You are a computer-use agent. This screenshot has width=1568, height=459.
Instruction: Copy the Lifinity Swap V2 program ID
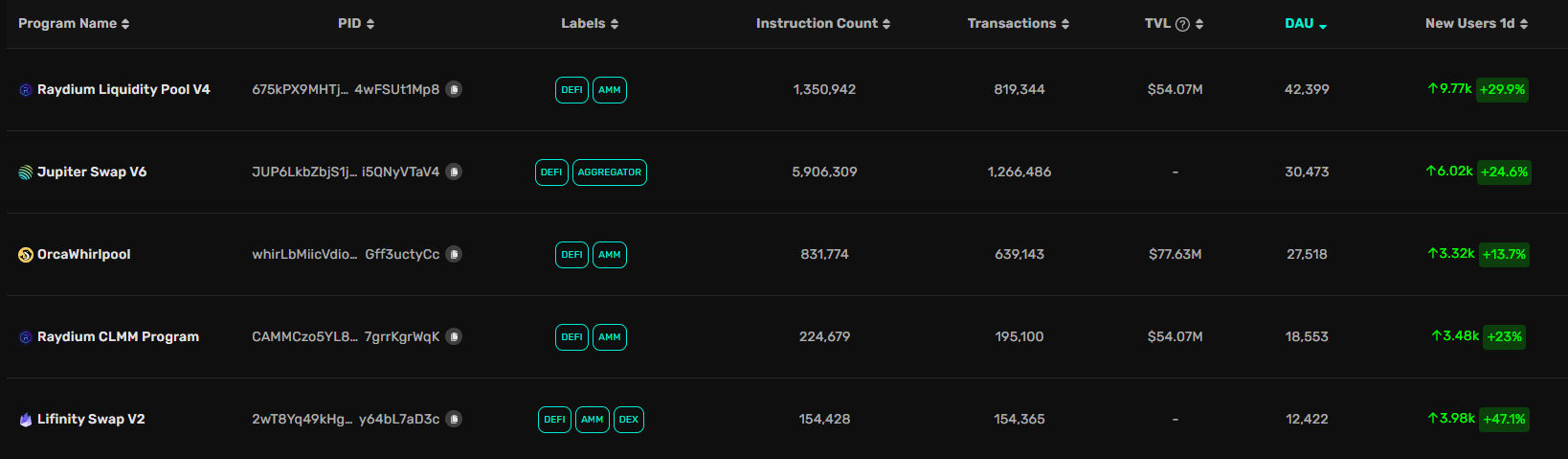[x=454, y=419]
